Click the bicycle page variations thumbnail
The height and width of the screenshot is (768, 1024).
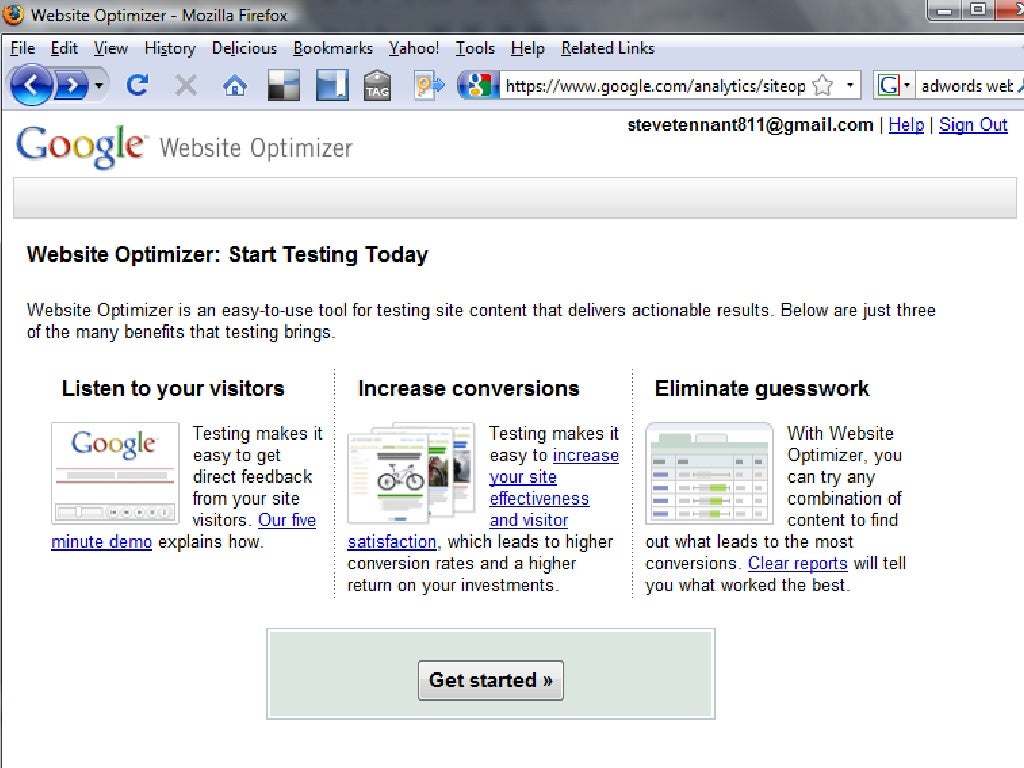click(x=411, y=473)
